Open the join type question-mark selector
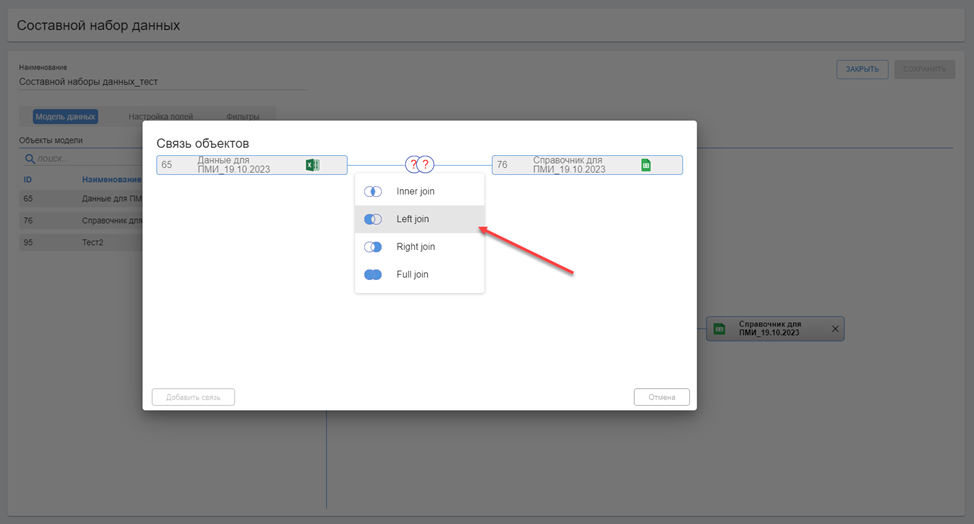This screenshot has height=524, width=974. [x=419, y=165]
